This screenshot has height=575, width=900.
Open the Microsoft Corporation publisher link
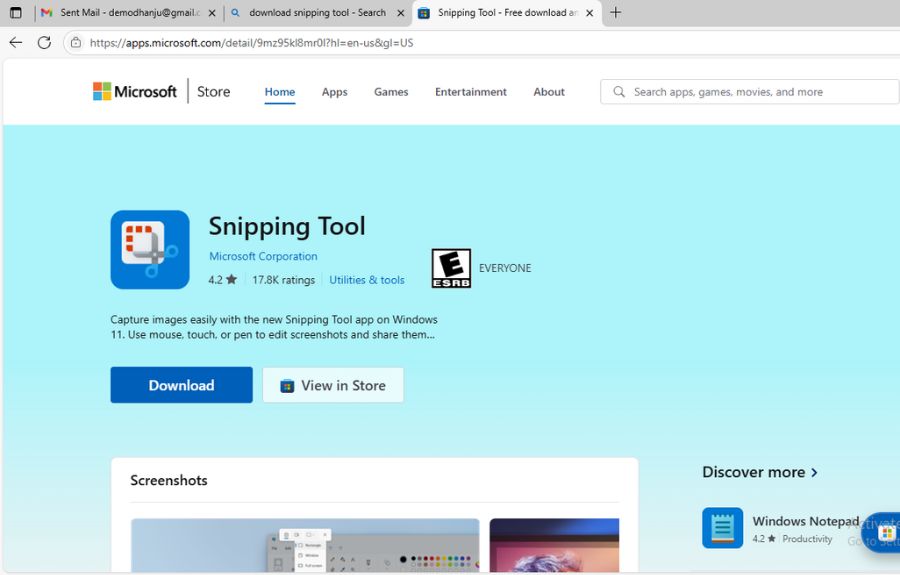[x=263, y=257]
